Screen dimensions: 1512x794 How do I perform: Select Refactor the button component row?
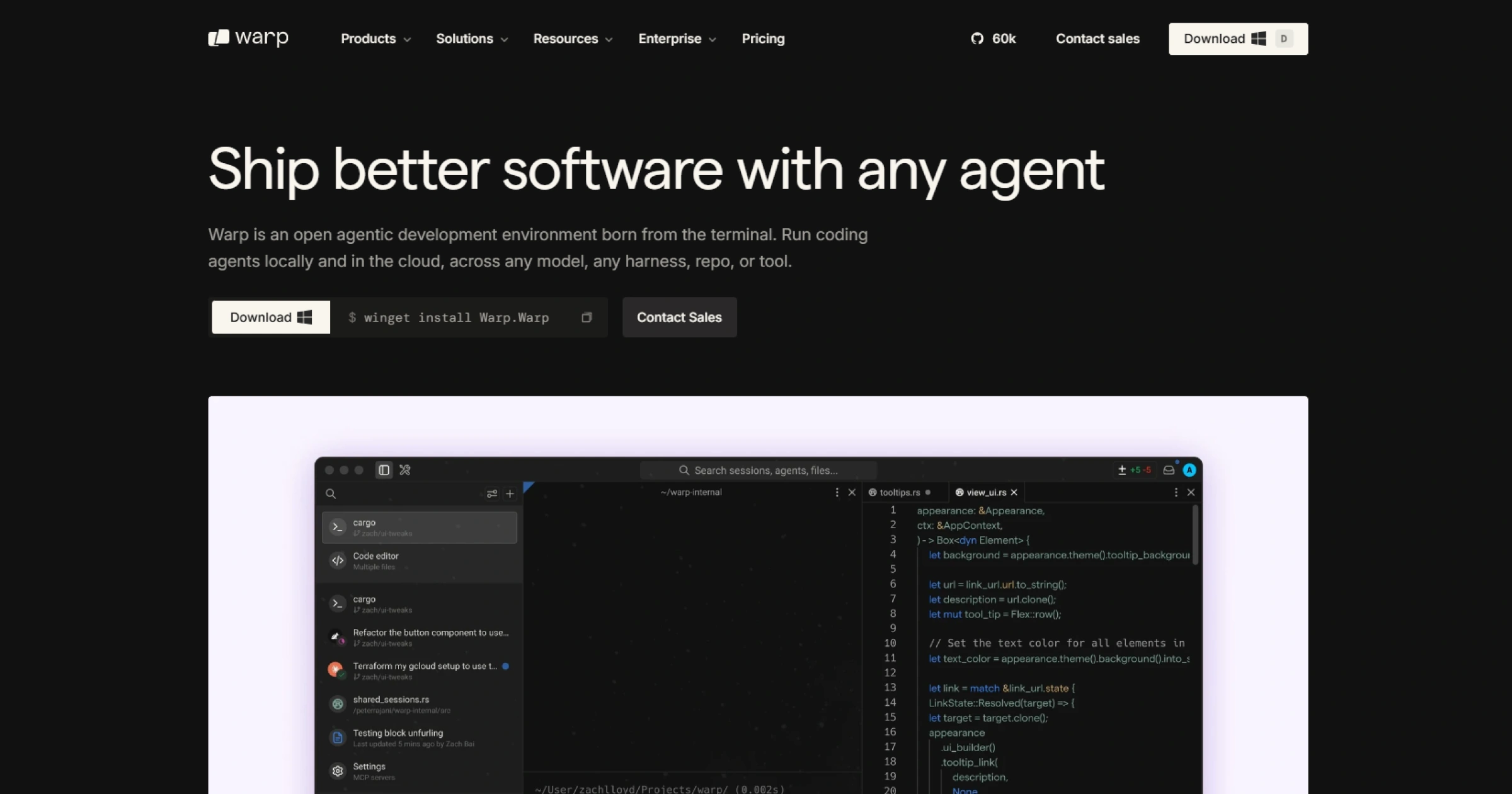(x=420, y=637)
